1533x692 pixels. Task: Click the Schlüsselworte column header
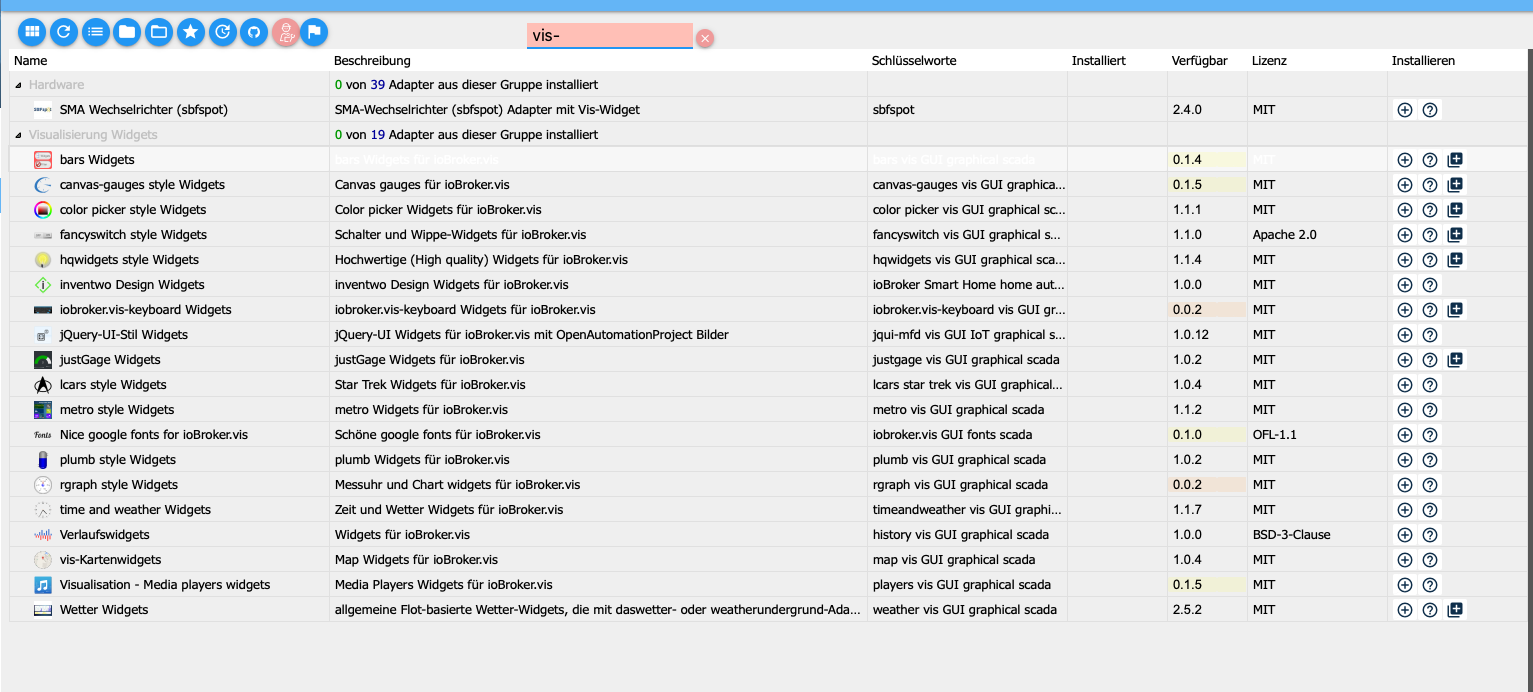point(914,61)
